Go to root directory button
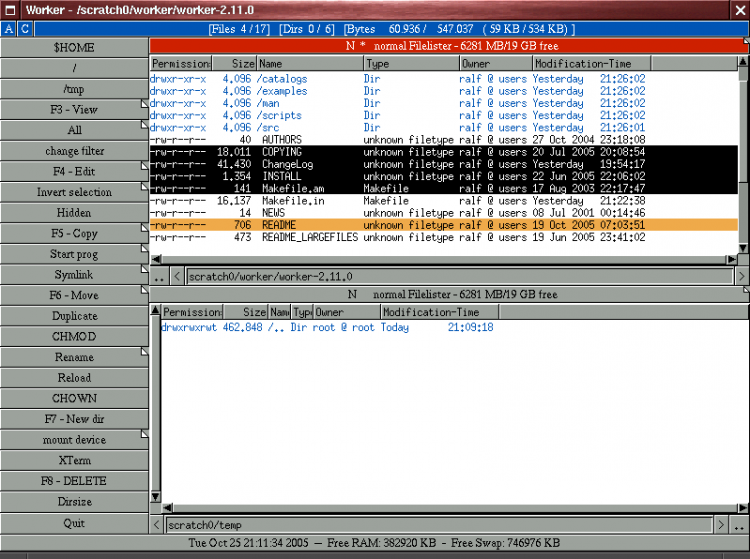 [x=74, y=68]
